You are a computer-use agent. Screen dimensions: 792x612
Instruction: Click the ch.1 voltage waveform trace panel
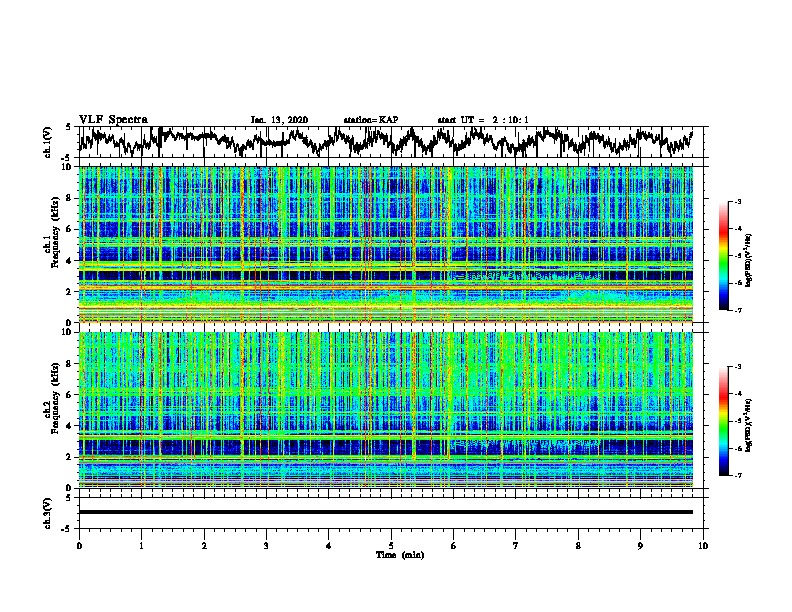390,142
